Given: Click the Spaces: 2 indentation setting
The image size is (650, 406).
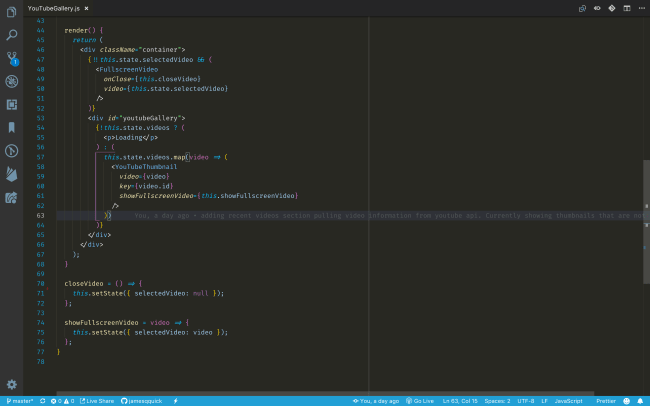Looking at the screenshot, I should point(497,400).
